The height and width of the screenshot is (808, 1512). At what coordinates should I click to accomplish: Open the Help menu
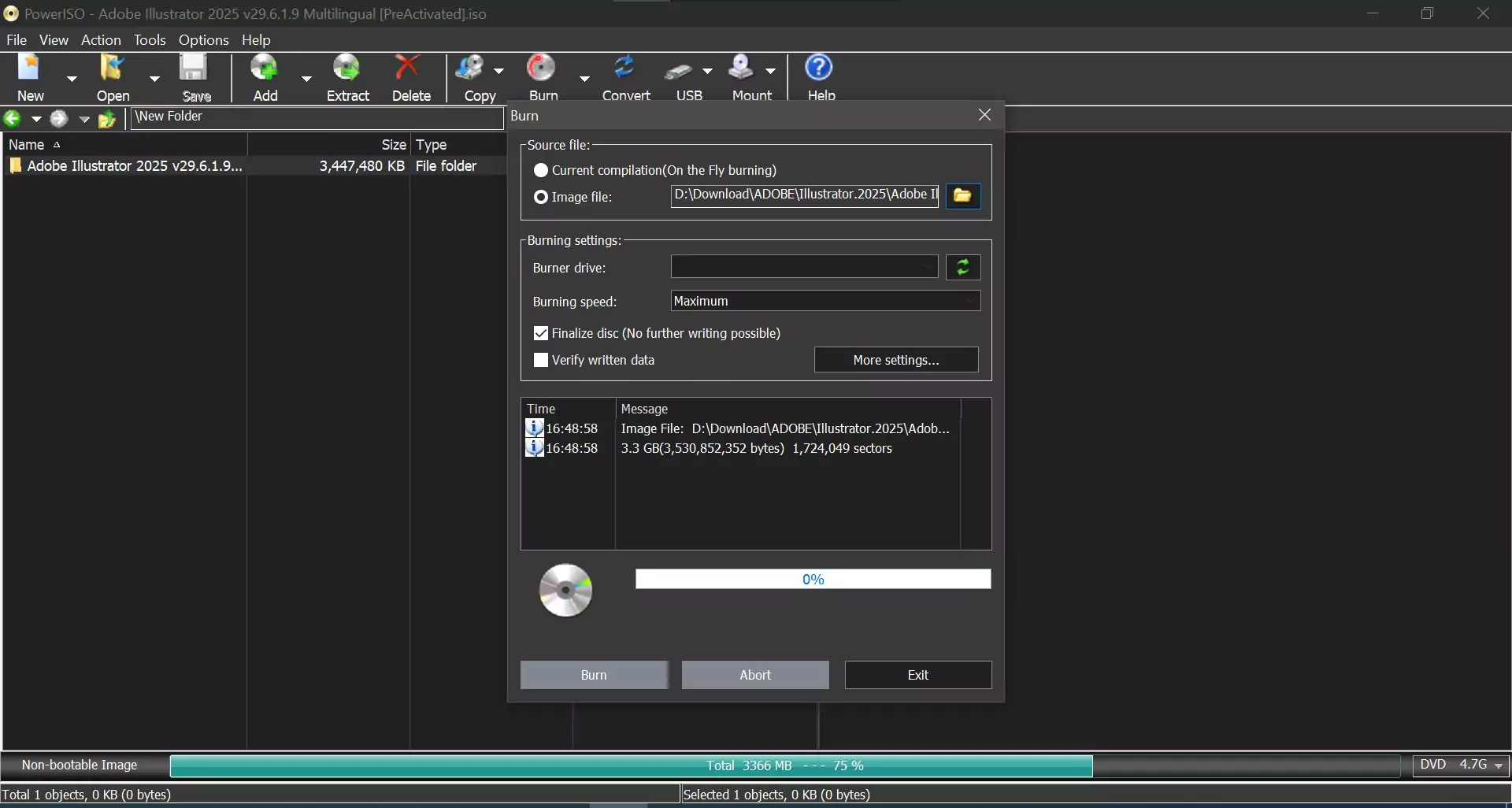(256, 39)
